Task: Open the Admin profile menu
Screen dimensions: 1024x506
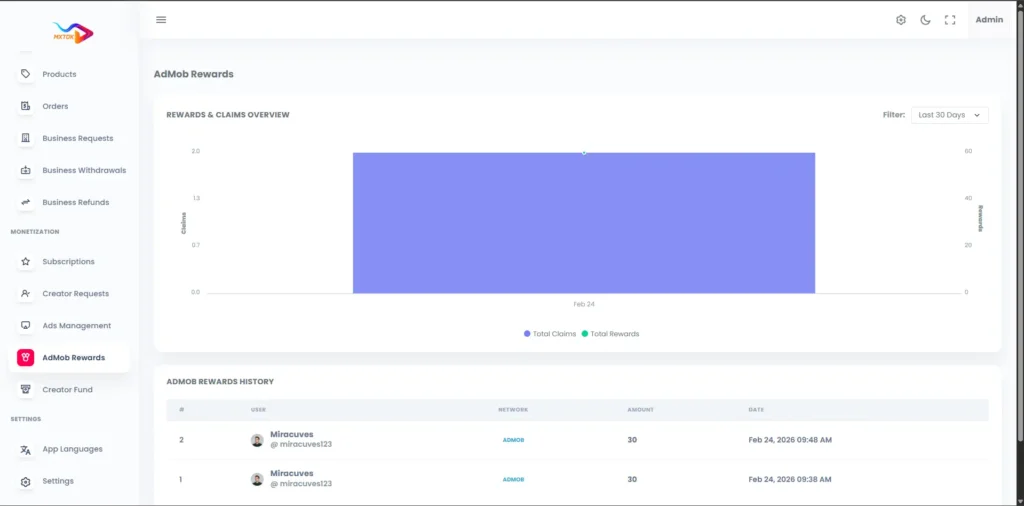Action: click(988, 20)
